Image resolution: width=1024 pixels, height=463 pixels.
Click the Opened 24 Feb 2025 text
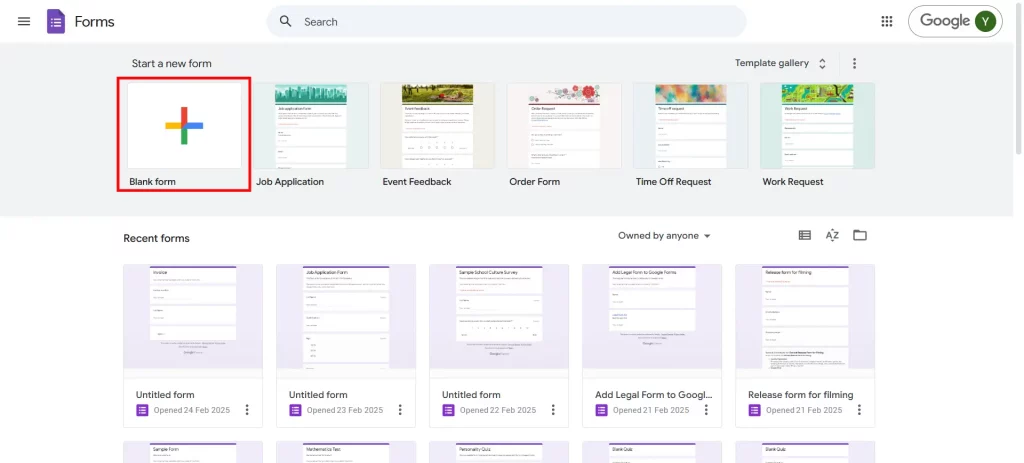(x=192, y=410)
